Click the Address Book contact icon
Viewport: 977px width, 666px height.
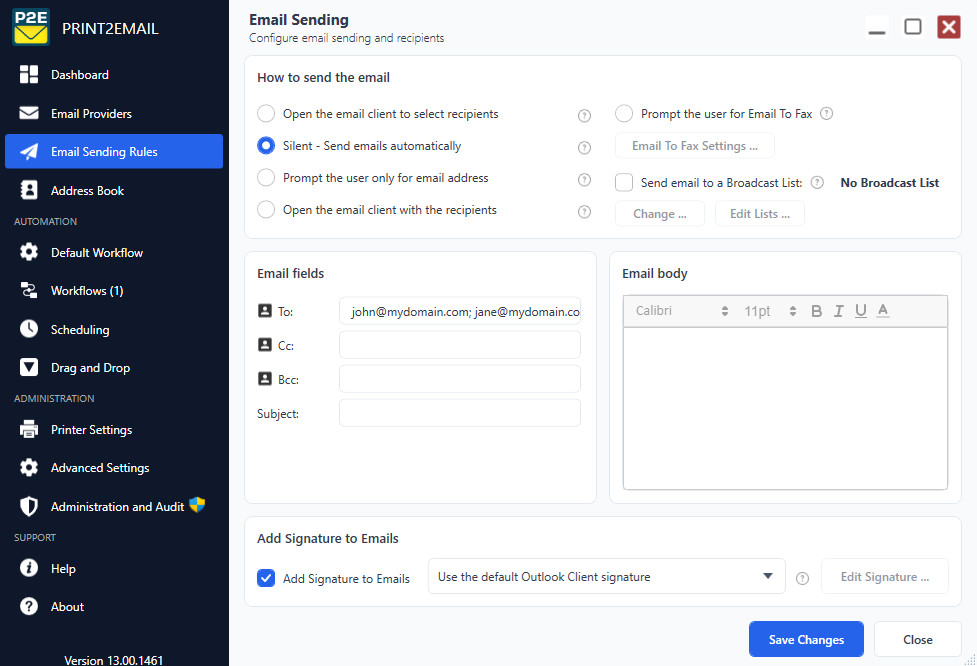29,190
